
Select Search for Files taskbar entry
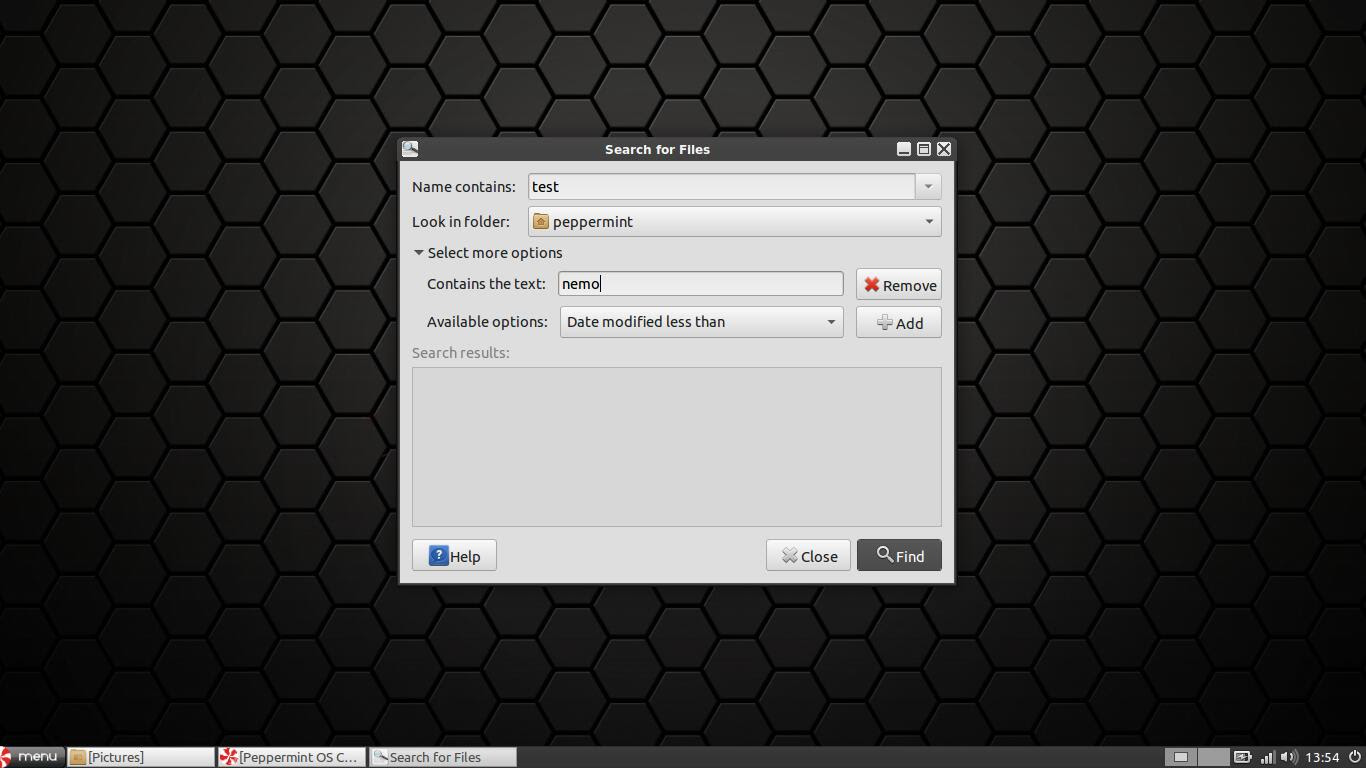click(x=443, y=757)
